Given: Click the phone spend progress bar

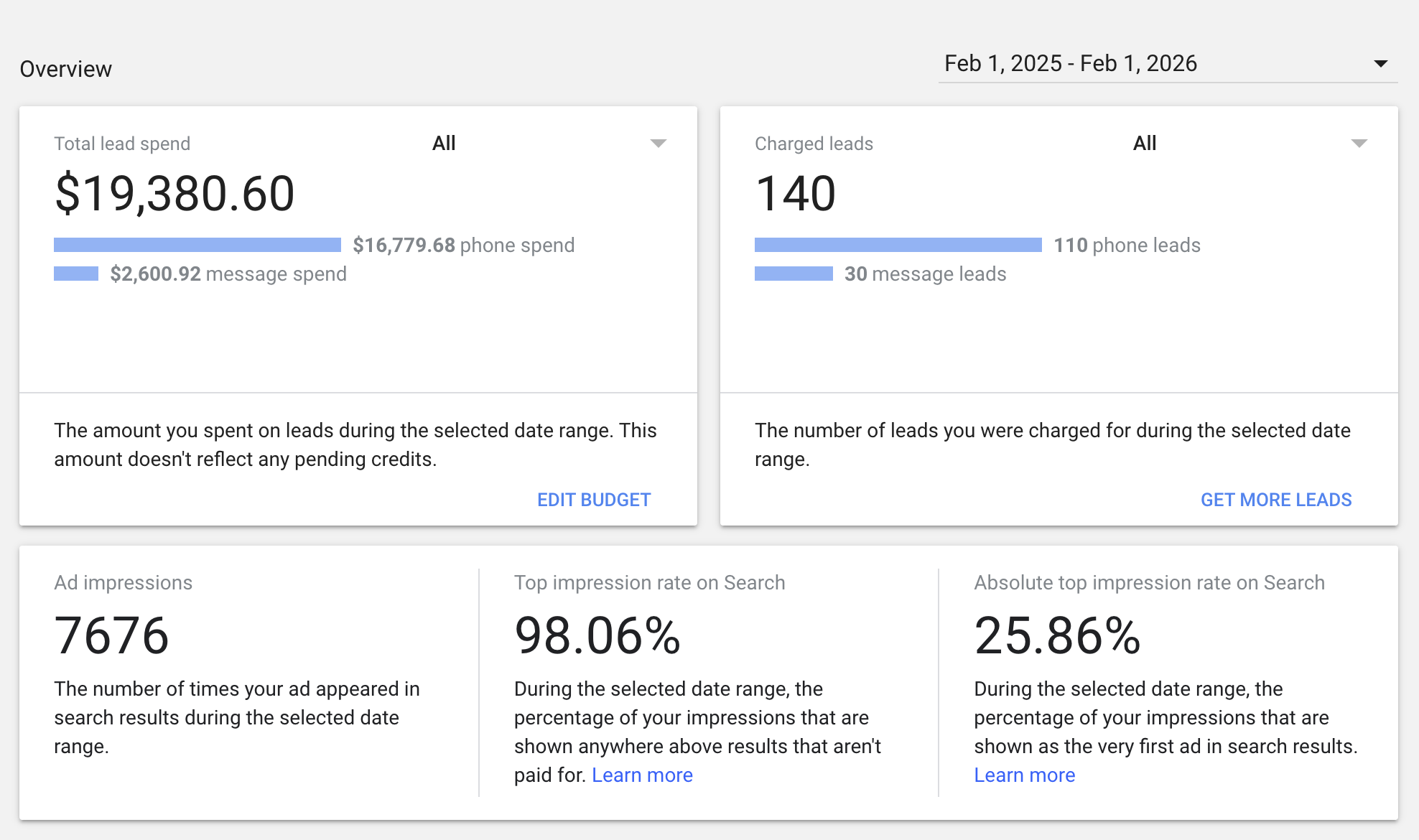Looking at the screenshot, I should click(x=197, y=245).
